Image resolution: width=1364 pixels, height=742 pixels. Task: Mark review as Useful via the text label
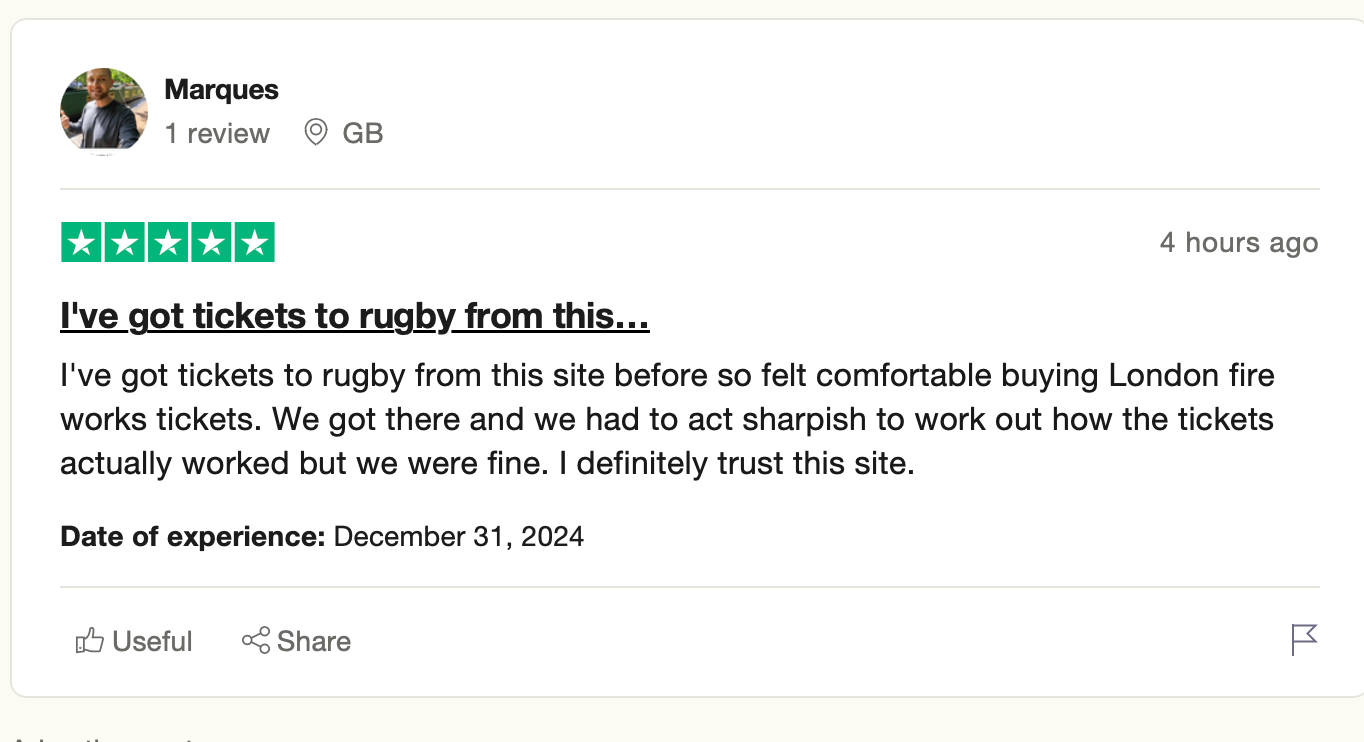(152, 641)
